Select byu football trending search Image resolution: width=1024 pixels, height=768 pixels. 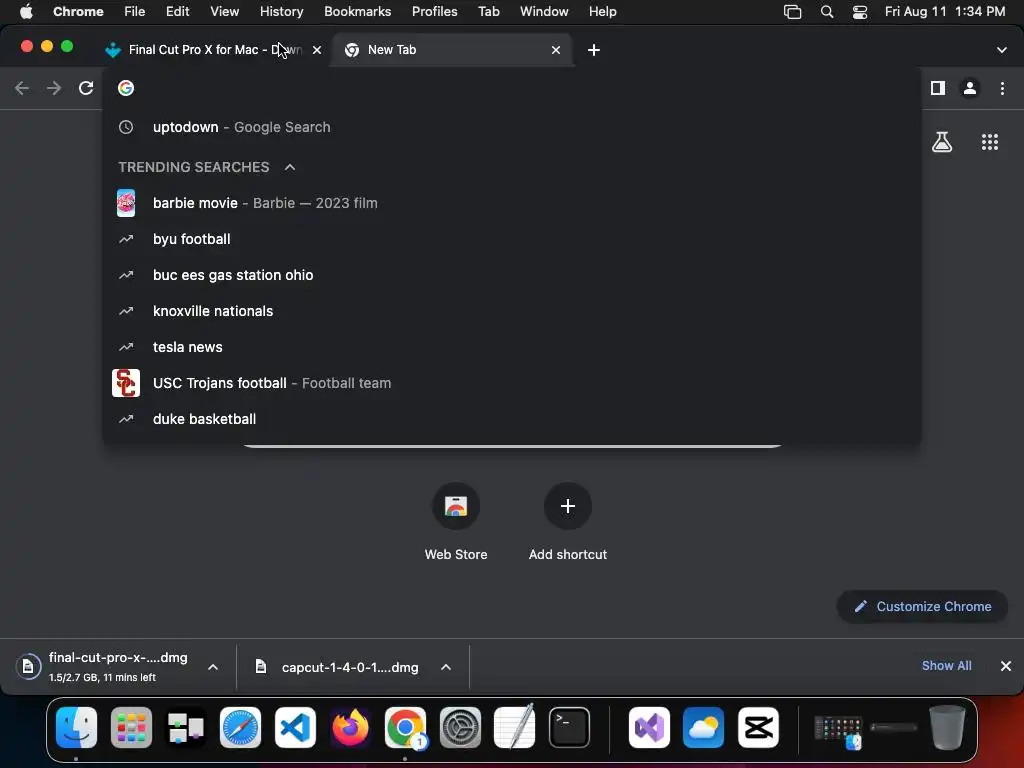coord(512,239)
